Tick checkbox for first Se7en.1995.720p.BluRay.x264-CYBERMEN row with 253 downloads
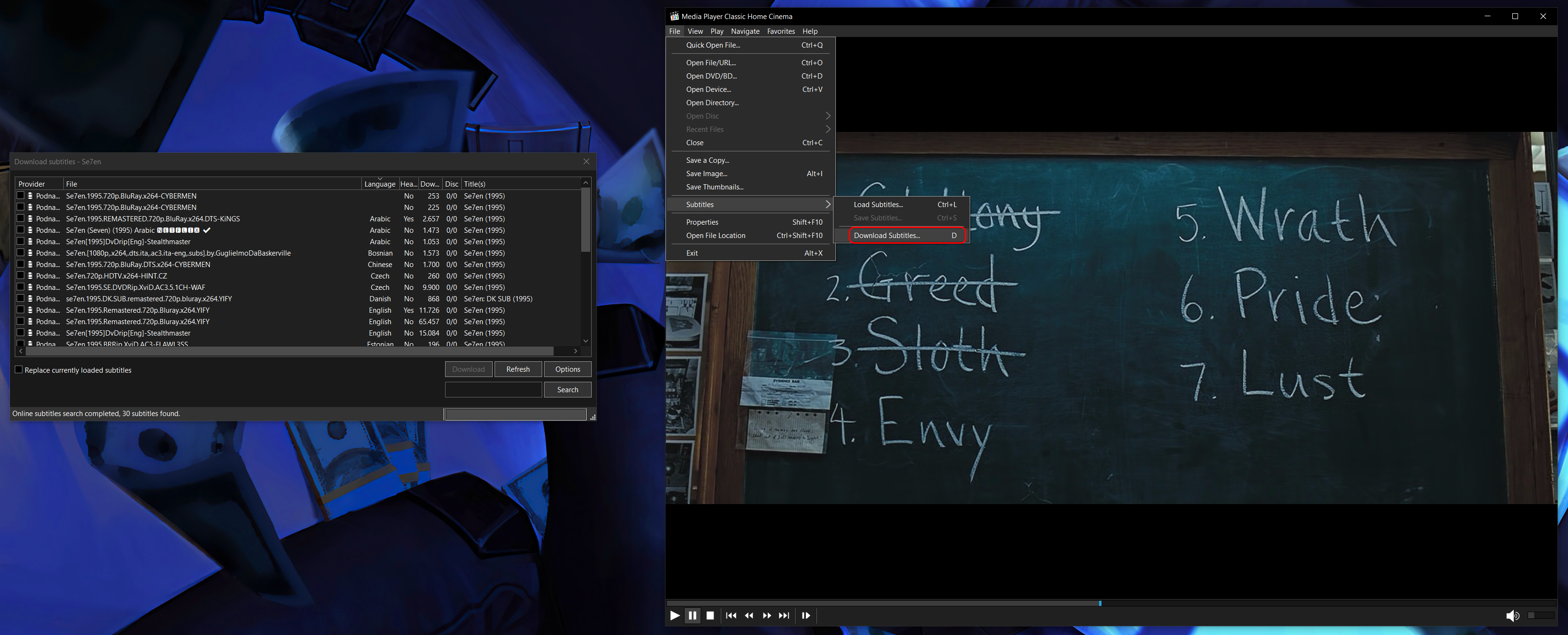Viewport: 1568px width, 635px height. click(x=20, y=196)
